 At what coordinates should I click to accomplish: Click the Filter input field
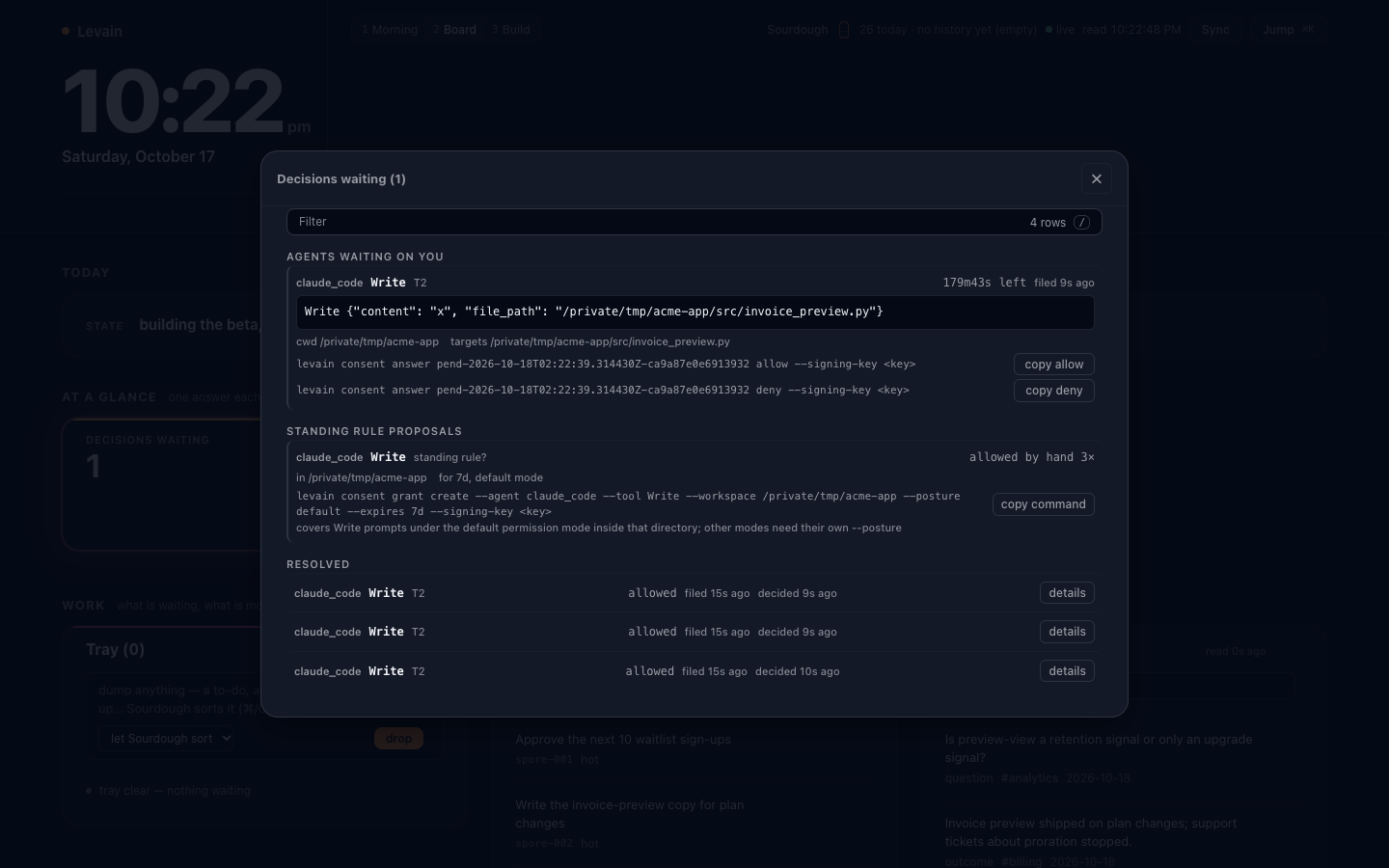click(x=694, y=222)
